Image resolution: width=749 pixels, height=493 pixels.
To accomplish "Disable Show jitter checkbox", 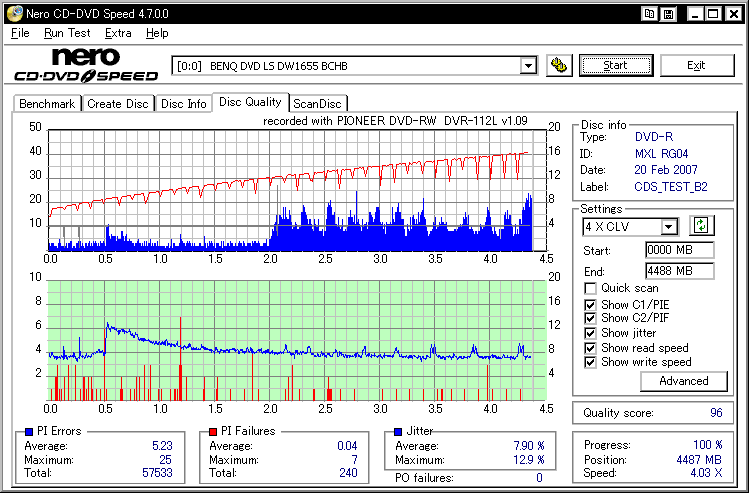I will click(x=590, y=333).
